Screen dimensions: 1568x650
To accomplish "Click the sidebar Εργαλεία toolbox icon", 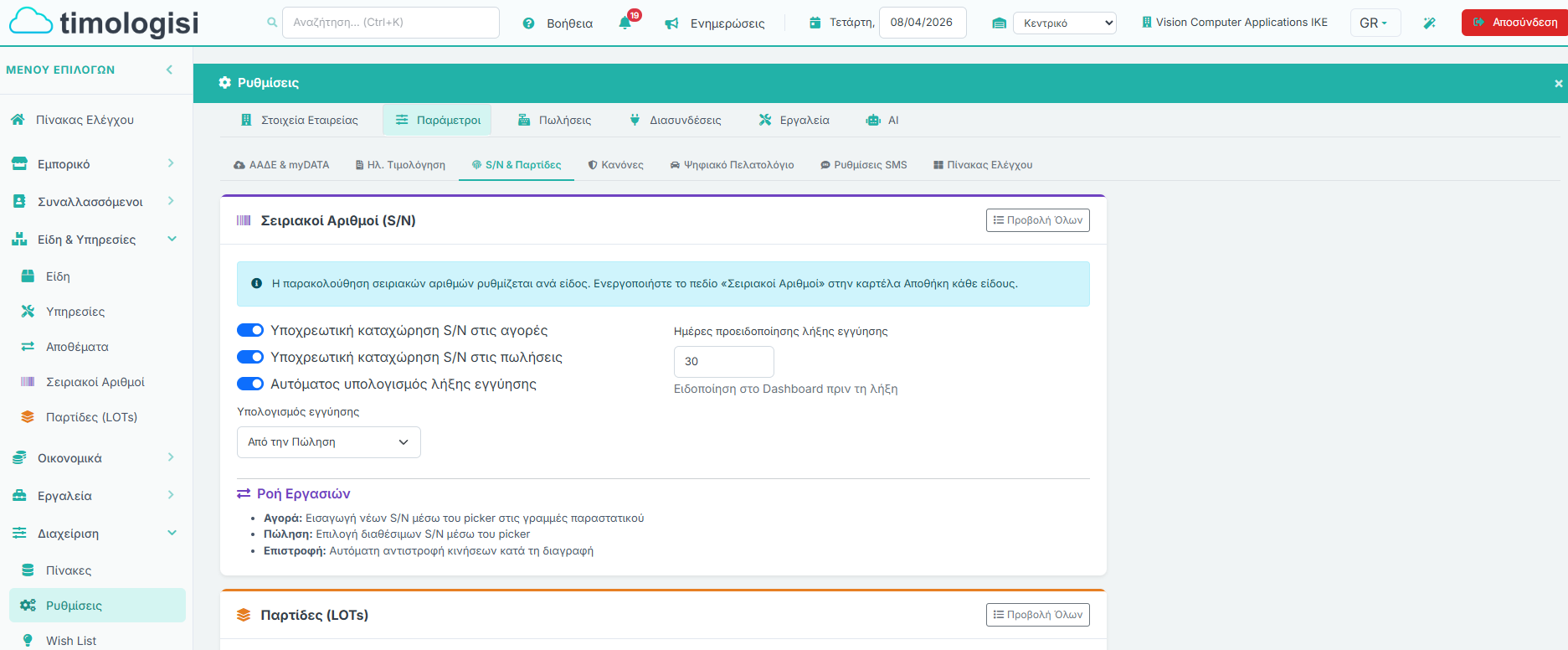I will 19,495.
